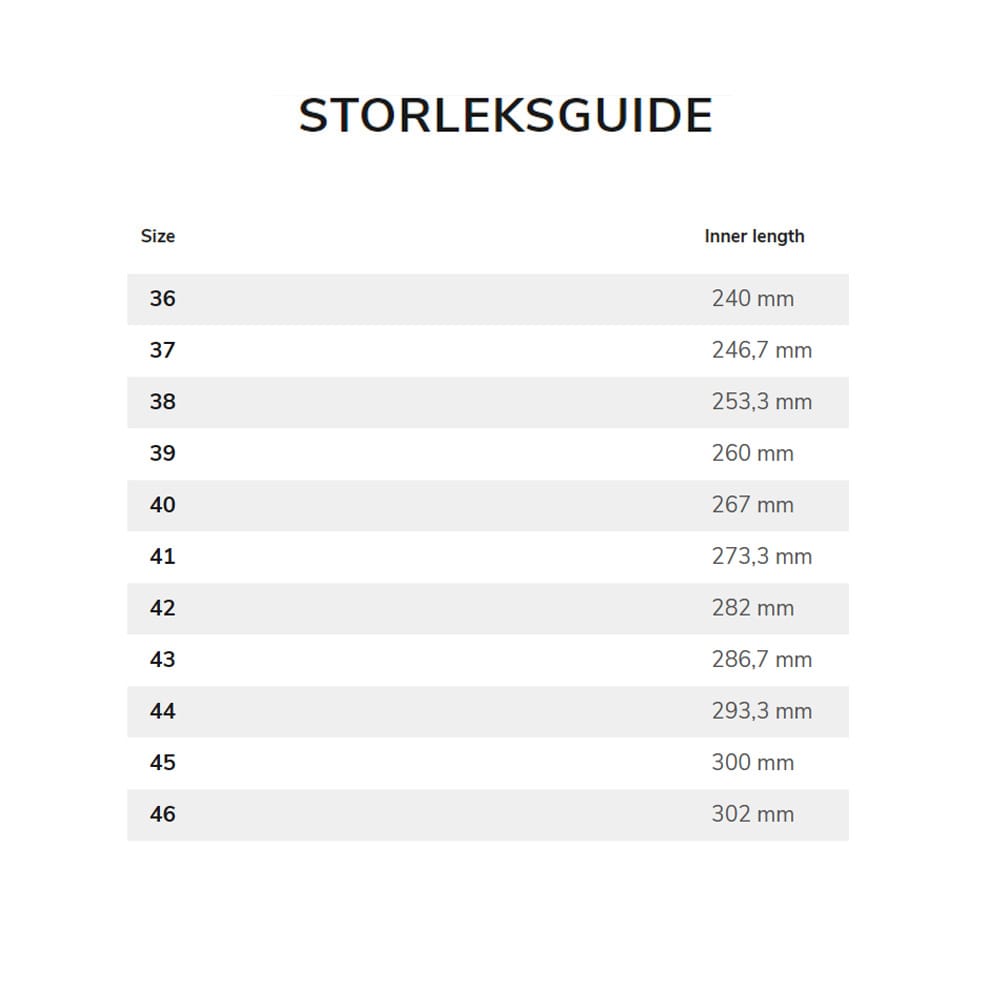Screen dimensions: 1000x1000
Task: Select size 45 in the guide
Action: pos(162,763)
